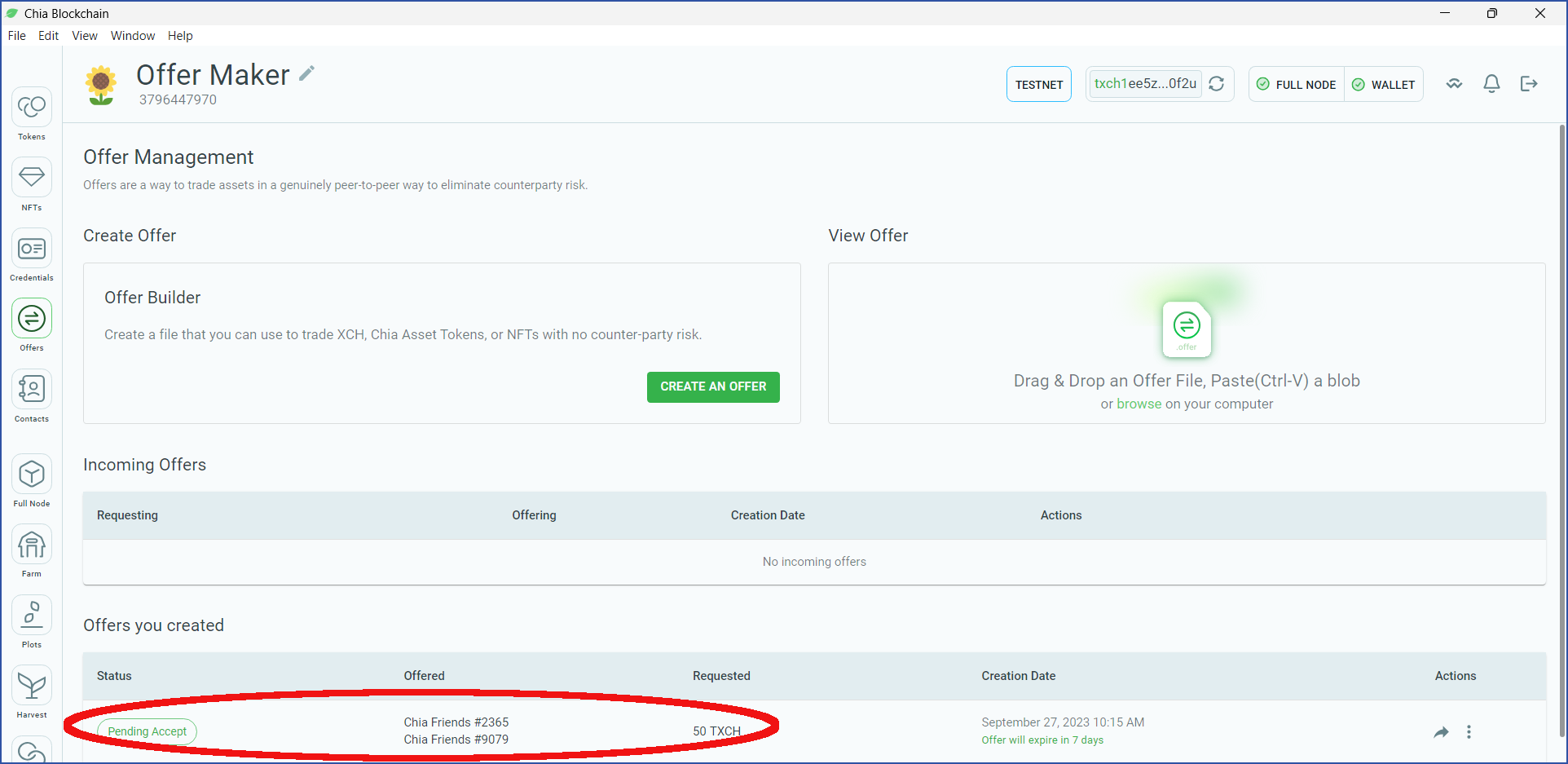This screenshot has height=764, width=1568.
Task: Open the View menu
Action: 85,36
